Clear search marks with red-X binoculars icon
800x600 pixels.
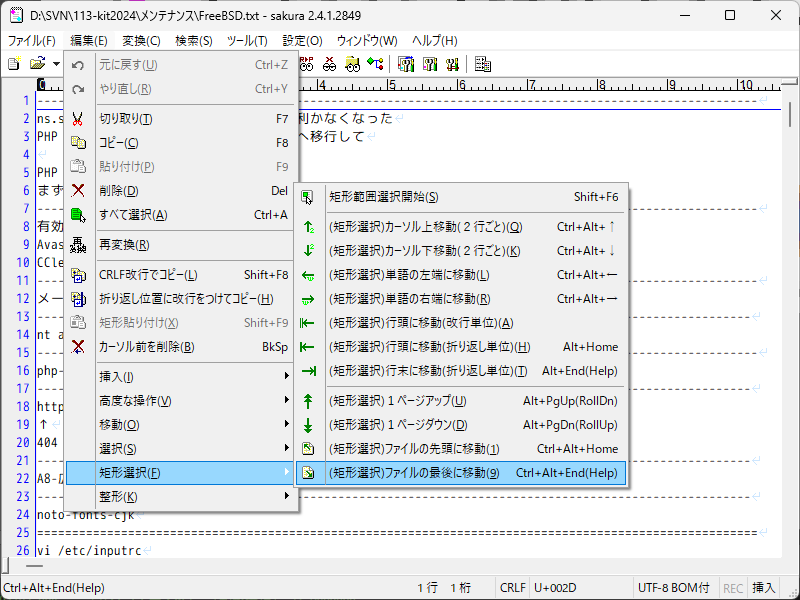(330, 64)
